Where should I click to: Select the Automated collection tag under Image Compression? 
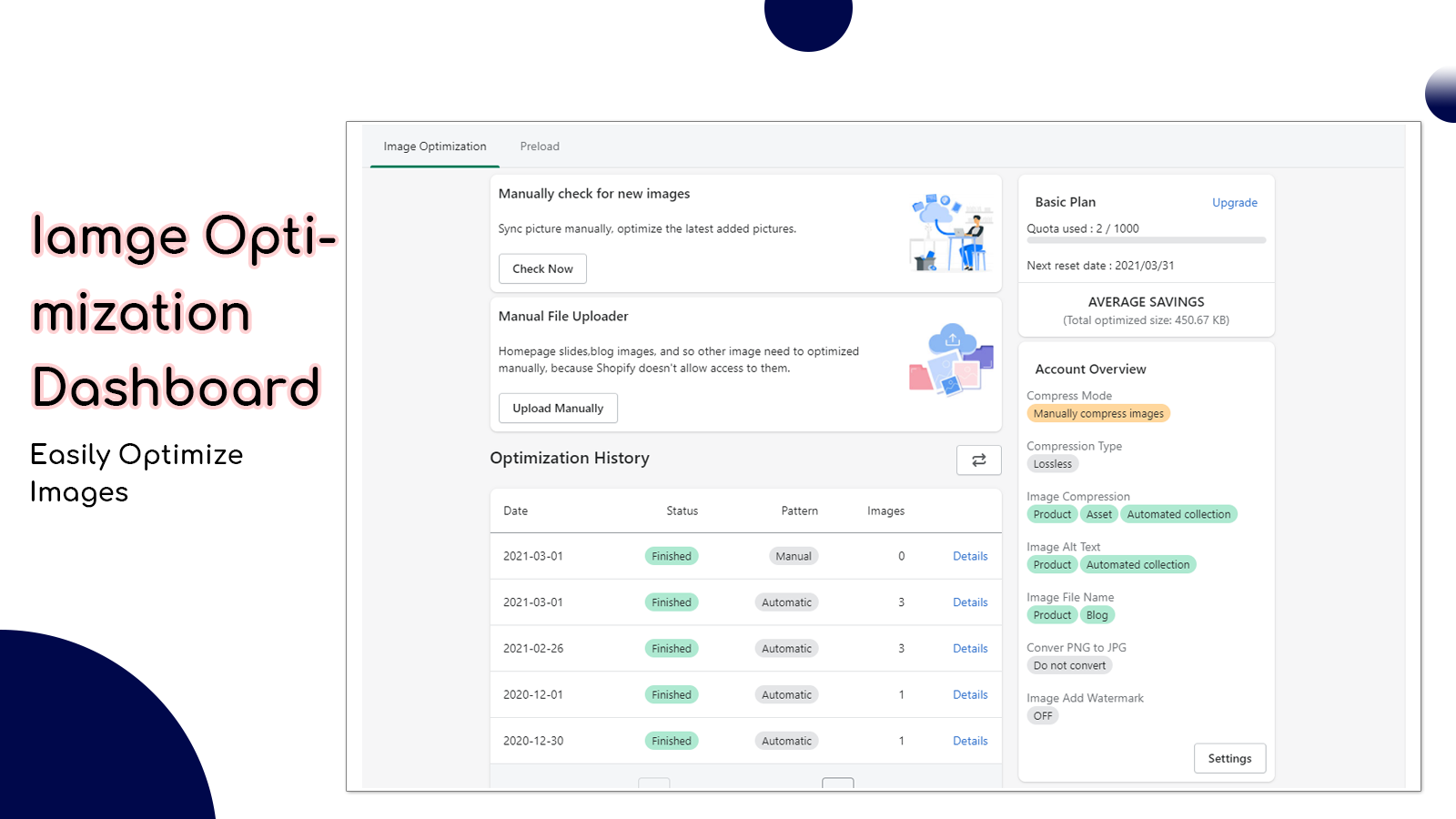coord(1178,514)
